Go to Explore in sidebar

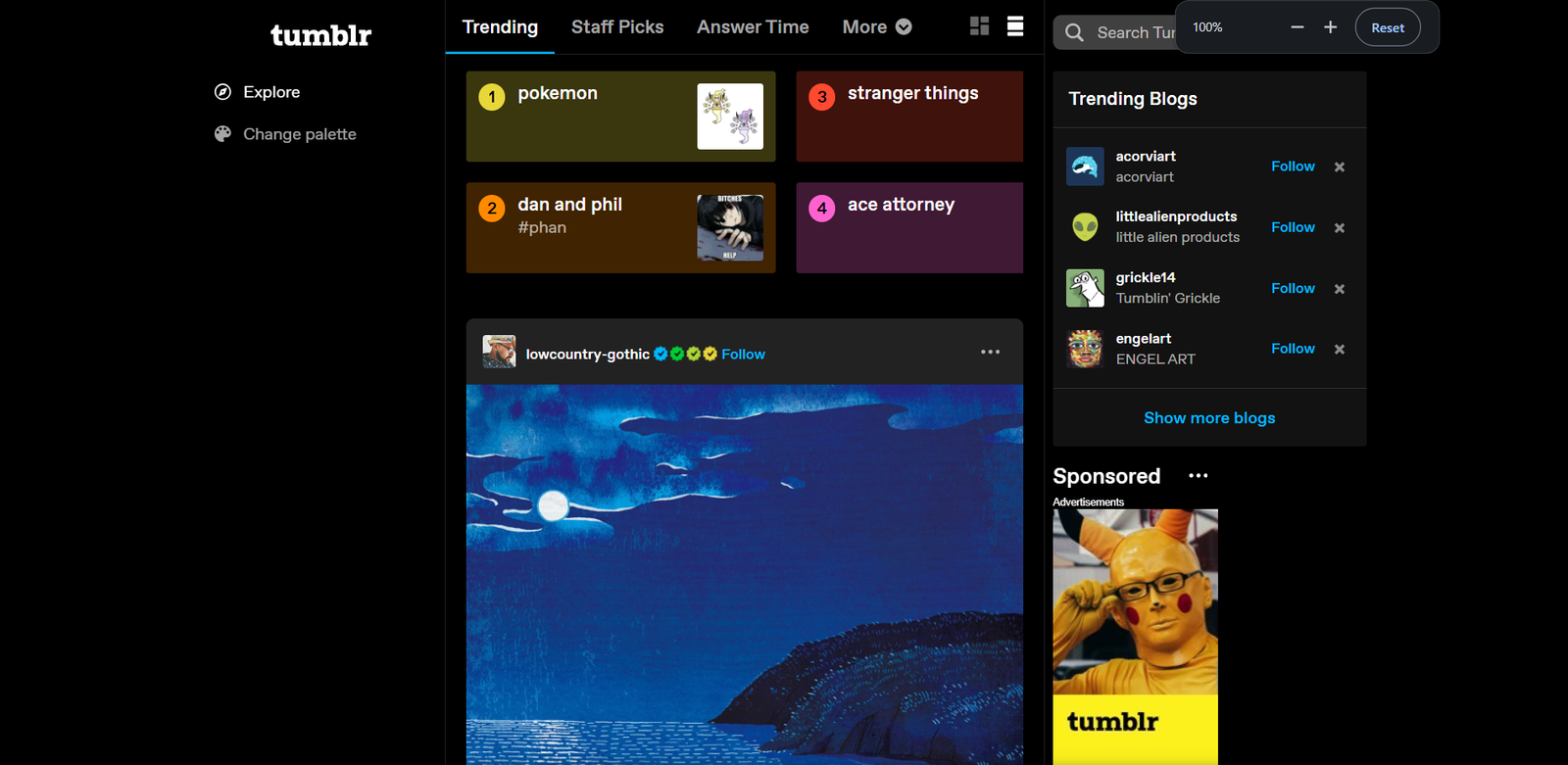(x=271, y=92)
